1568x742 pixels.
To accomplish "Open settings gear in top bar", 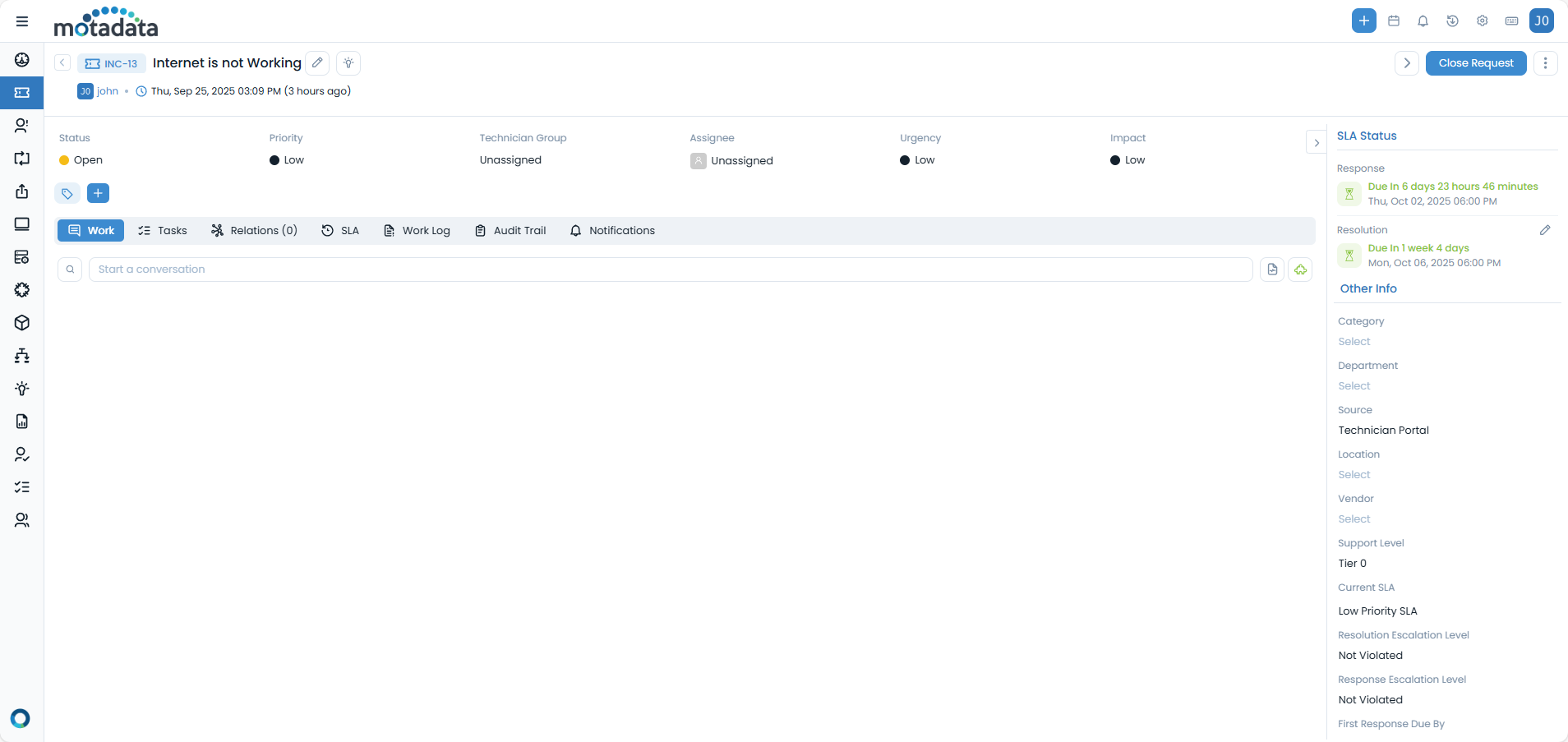I will pyautogui.click(x=1482, y=21).
